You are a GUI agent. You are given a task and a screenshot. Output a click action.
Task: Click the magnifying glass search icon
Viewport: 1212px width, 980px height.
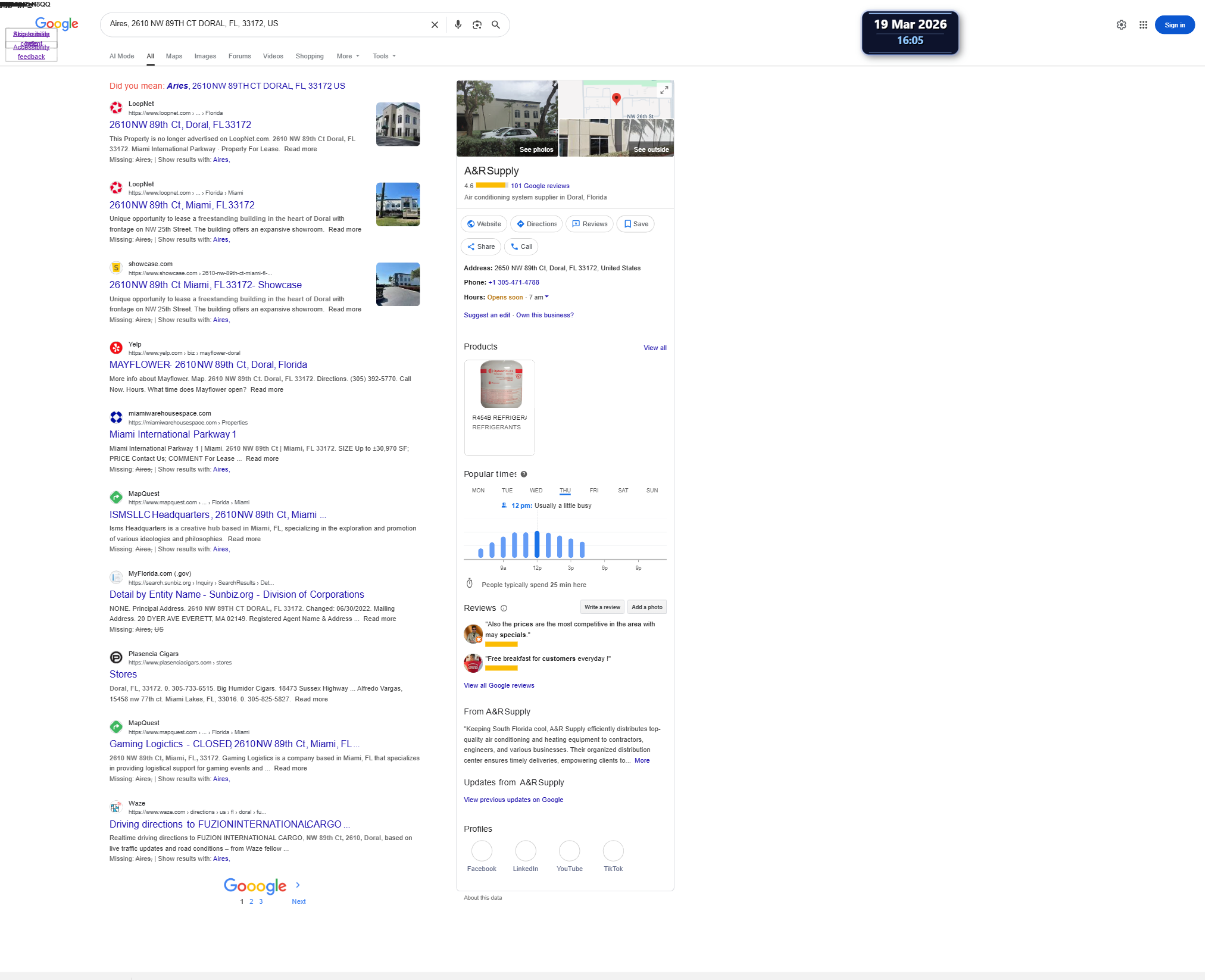(495, 24)
